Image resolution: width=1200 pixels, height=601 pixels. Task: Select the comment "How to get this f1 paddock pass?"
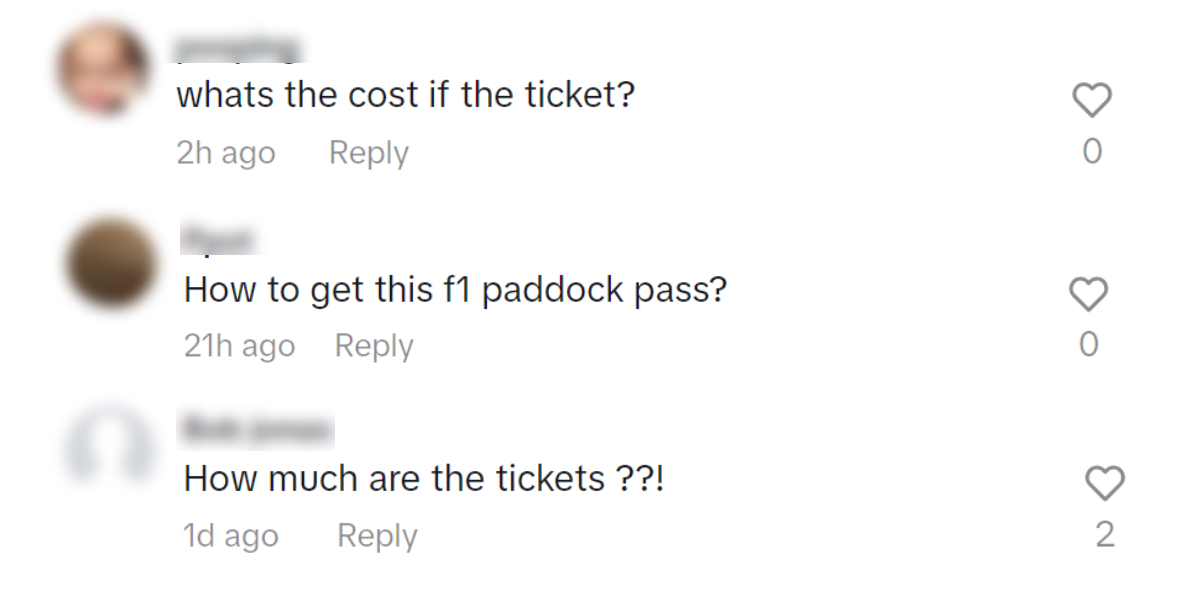coord(456,291)
